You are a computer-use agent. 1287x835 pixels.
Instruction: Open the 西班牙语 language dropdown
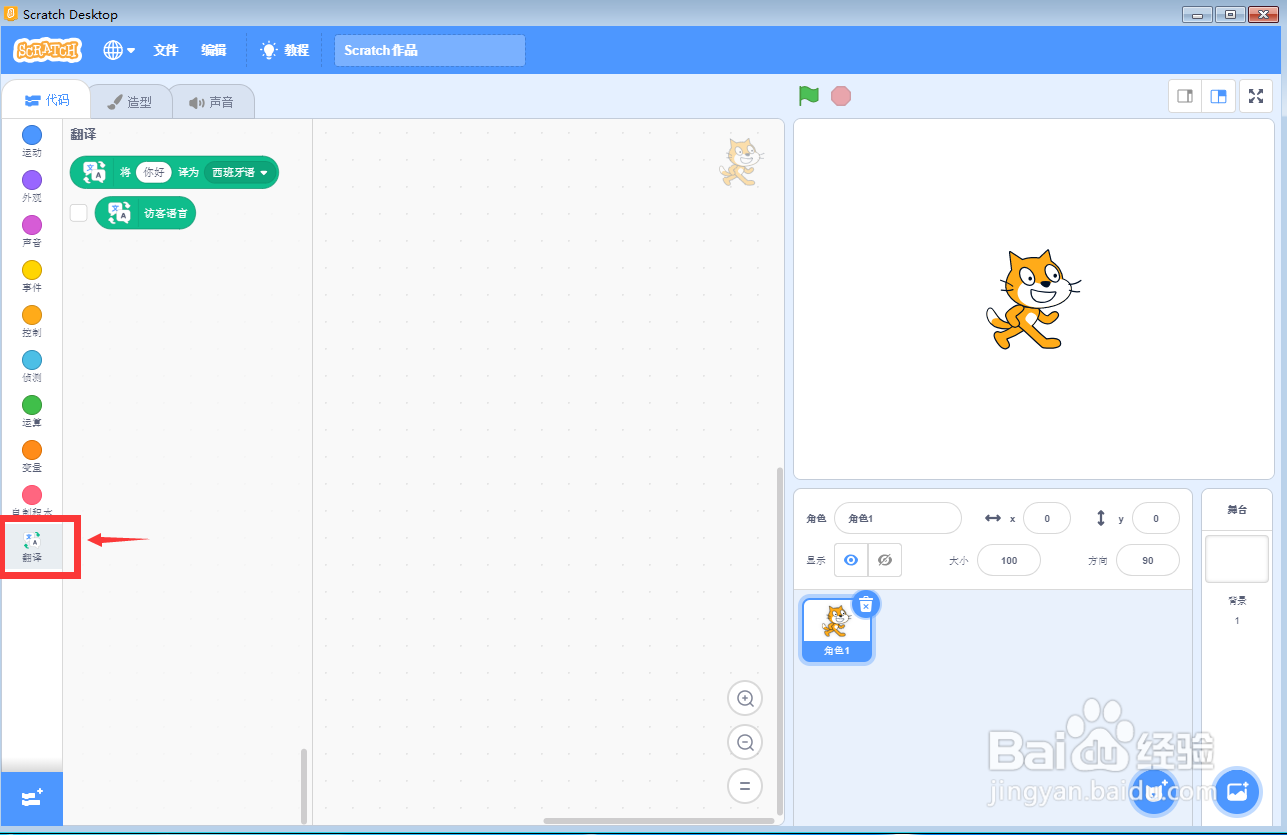(x=240, y=172)
